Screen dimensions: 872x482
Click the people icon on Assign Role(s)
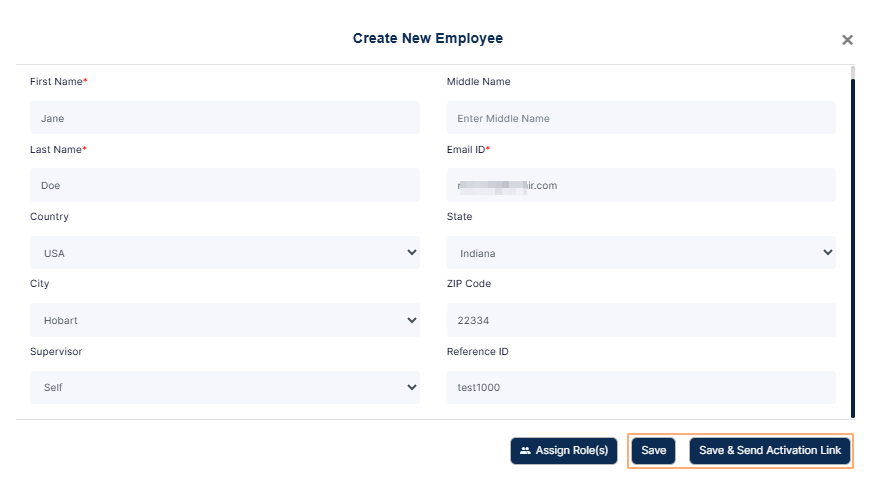pos(525,451)
